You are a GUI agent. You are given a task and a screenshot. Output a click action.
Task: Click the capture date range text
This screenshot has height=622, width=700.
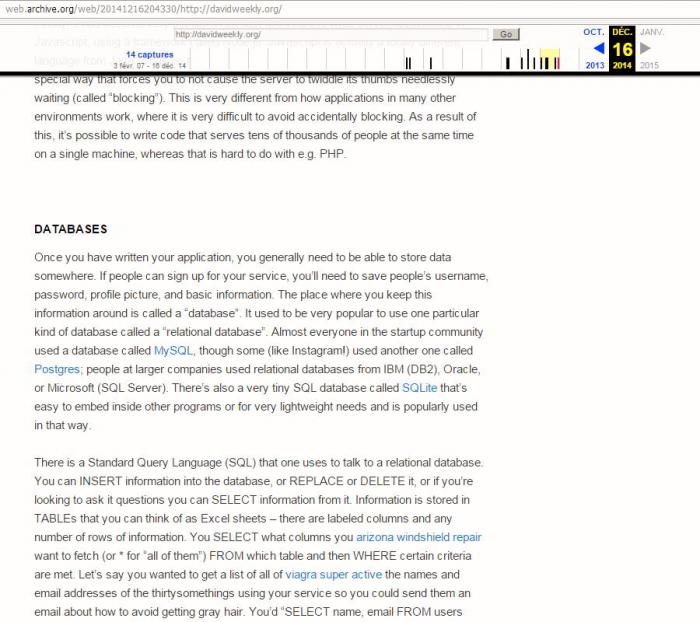tap(149, 66)
